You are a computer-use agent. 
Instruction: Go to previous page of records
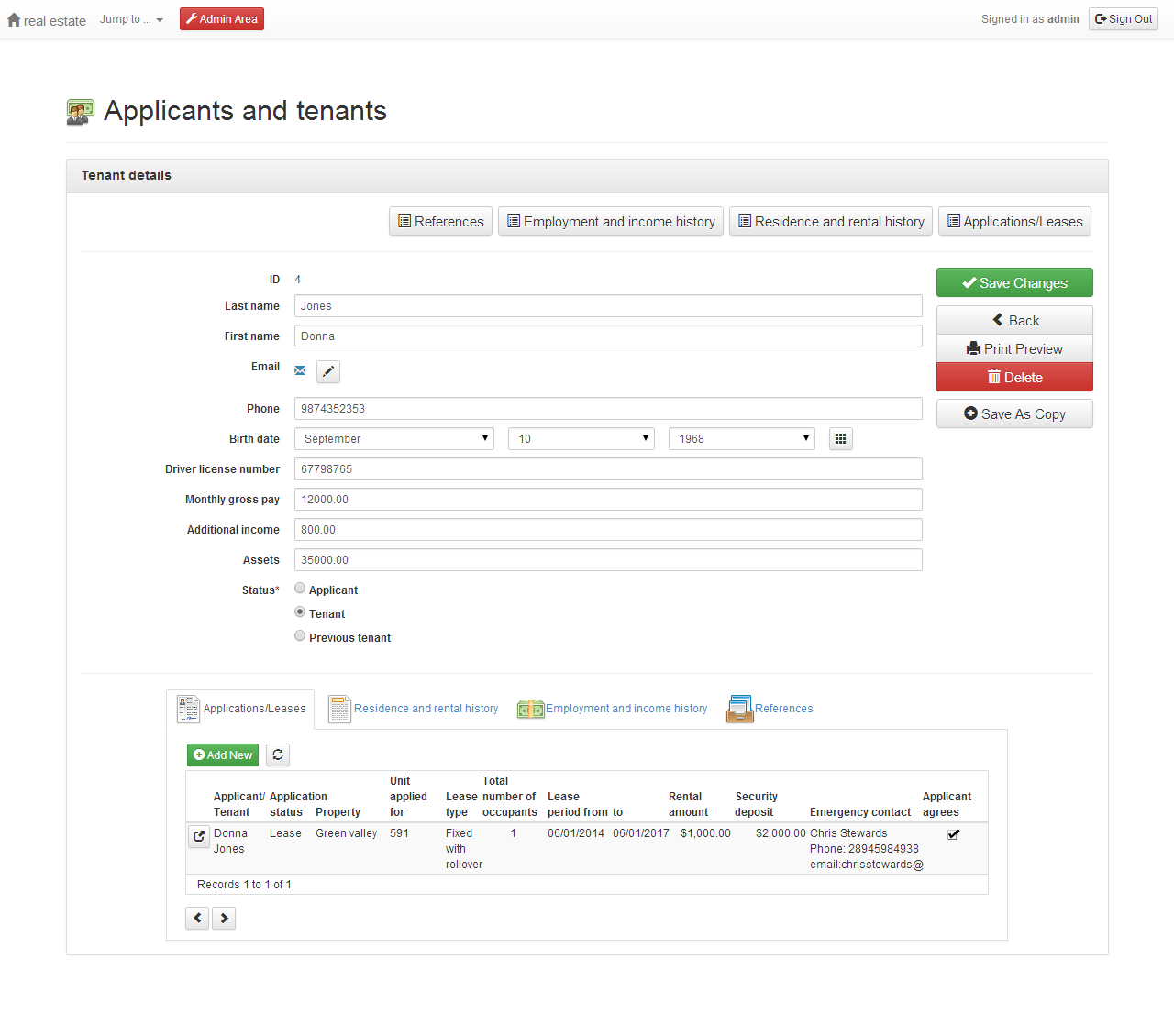197,918
